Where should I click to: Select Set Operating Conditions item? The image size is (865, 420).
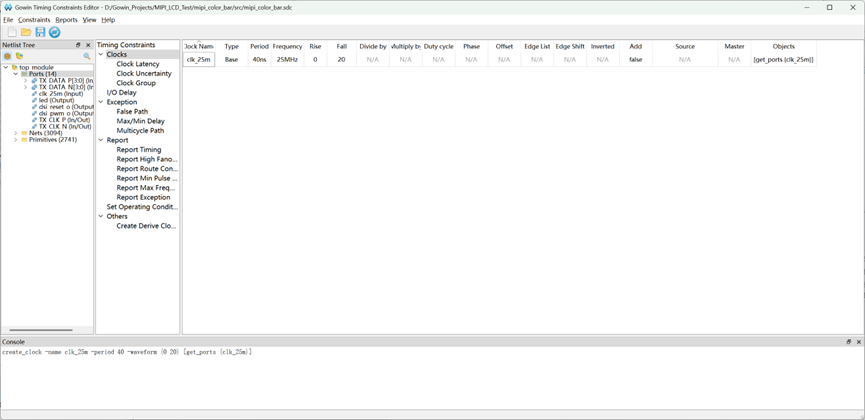(142, 207)
